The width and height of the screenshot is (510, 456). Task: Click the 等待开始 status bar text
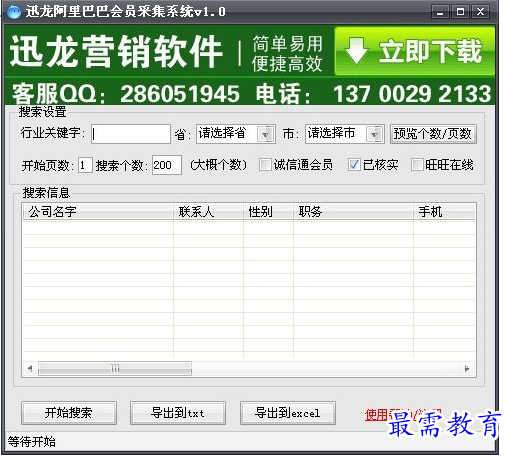(32, 442)
